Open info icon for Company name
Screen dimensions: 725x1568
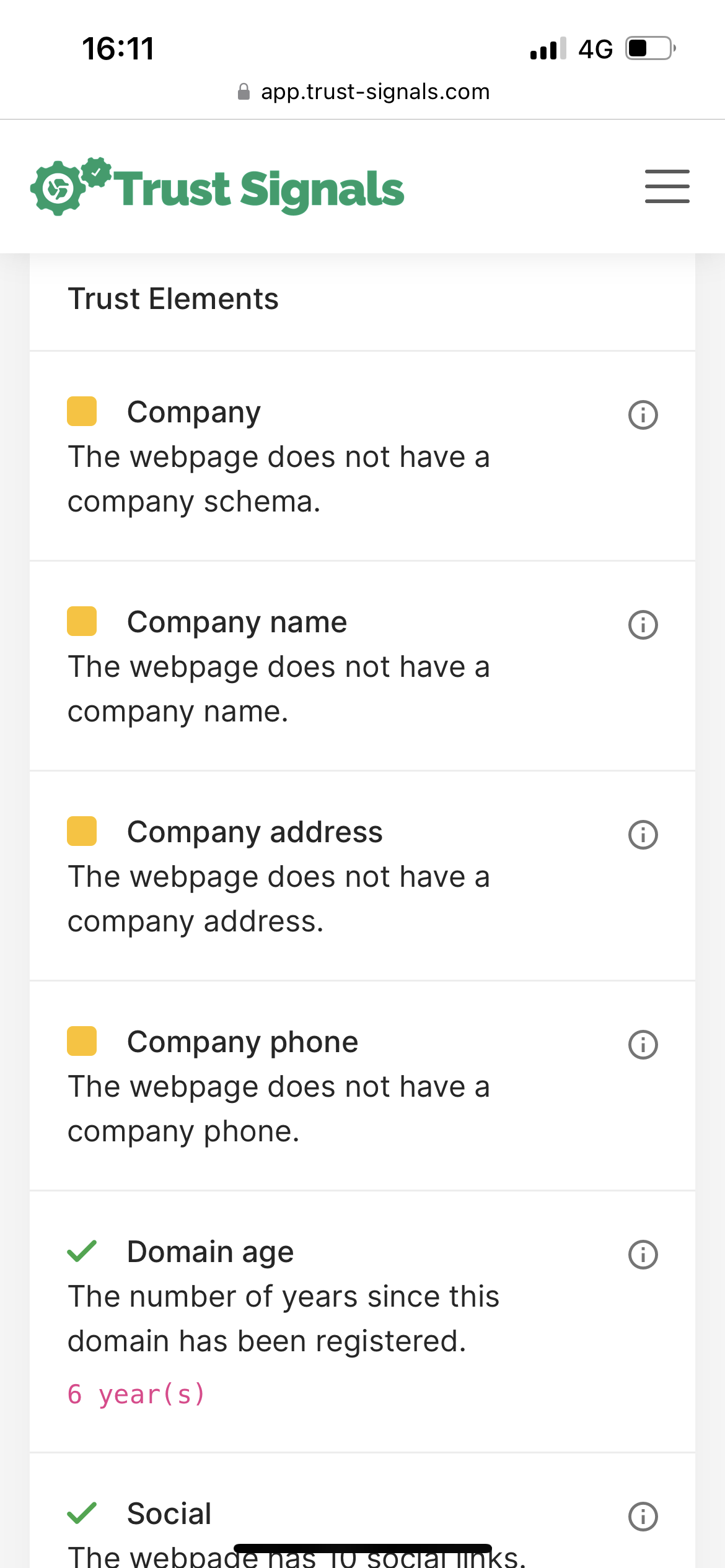pyautogui.click(x=643, y=625)
